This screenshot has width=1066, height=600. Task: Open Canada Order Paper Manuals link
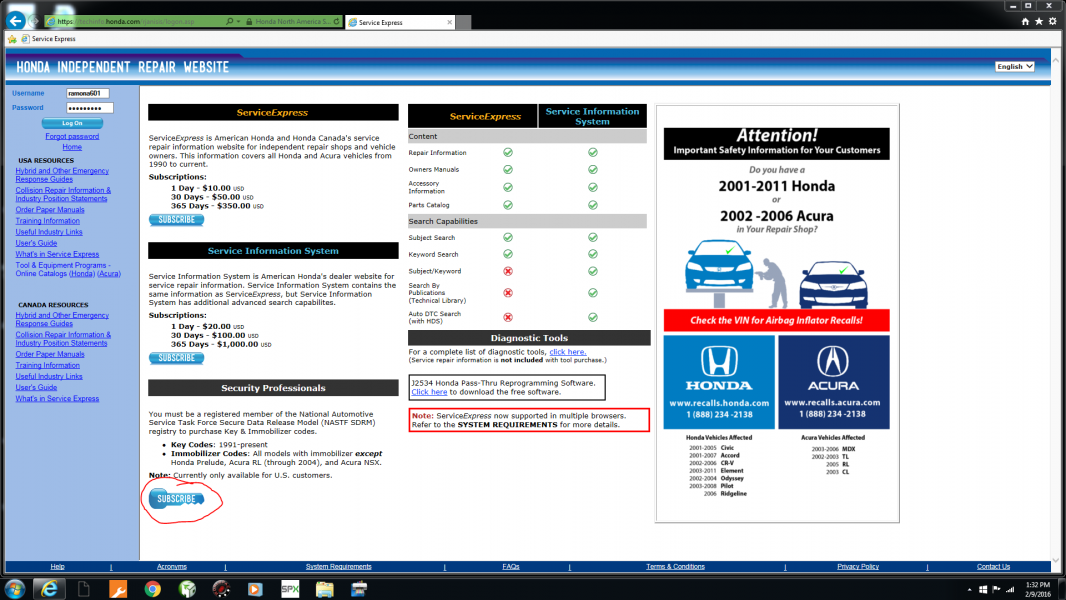point(50,354)
